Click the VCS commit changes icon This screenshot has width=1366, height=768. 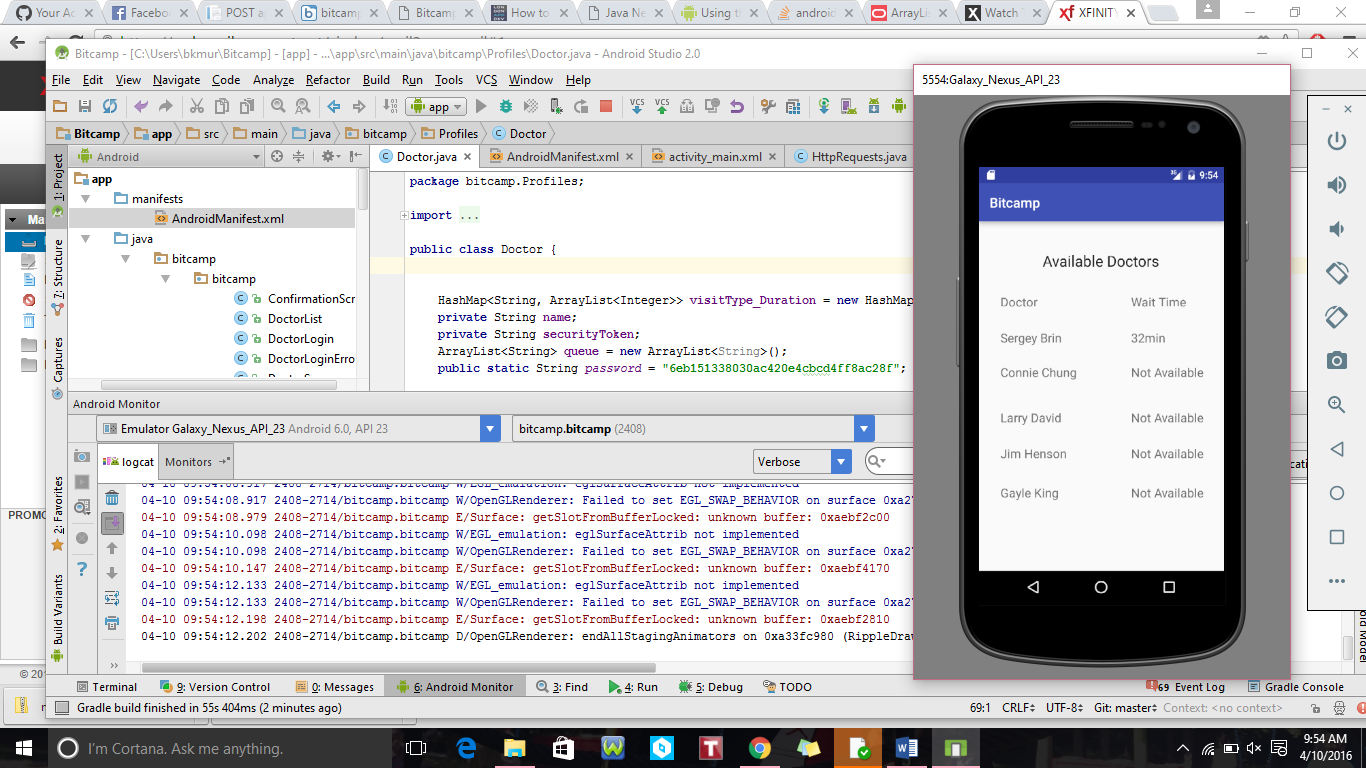[662, 106]
